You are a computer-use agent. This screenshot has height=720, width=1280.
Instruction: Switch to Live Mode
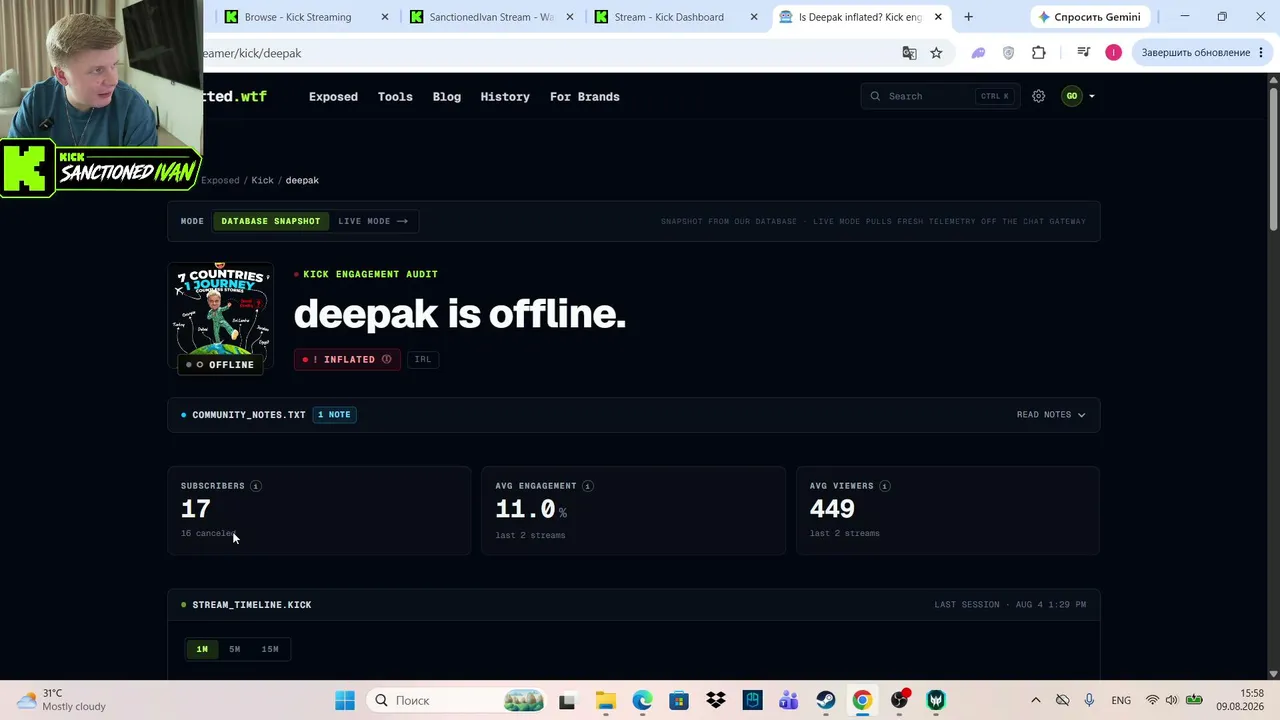[x=373, y=221]
